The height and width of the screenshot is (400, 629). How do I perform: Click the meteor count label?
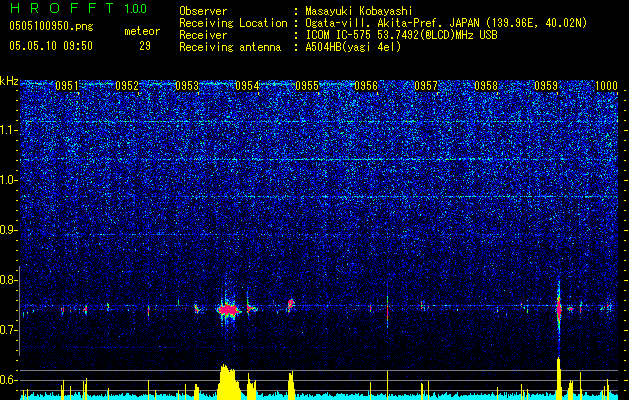coord(142,31)
